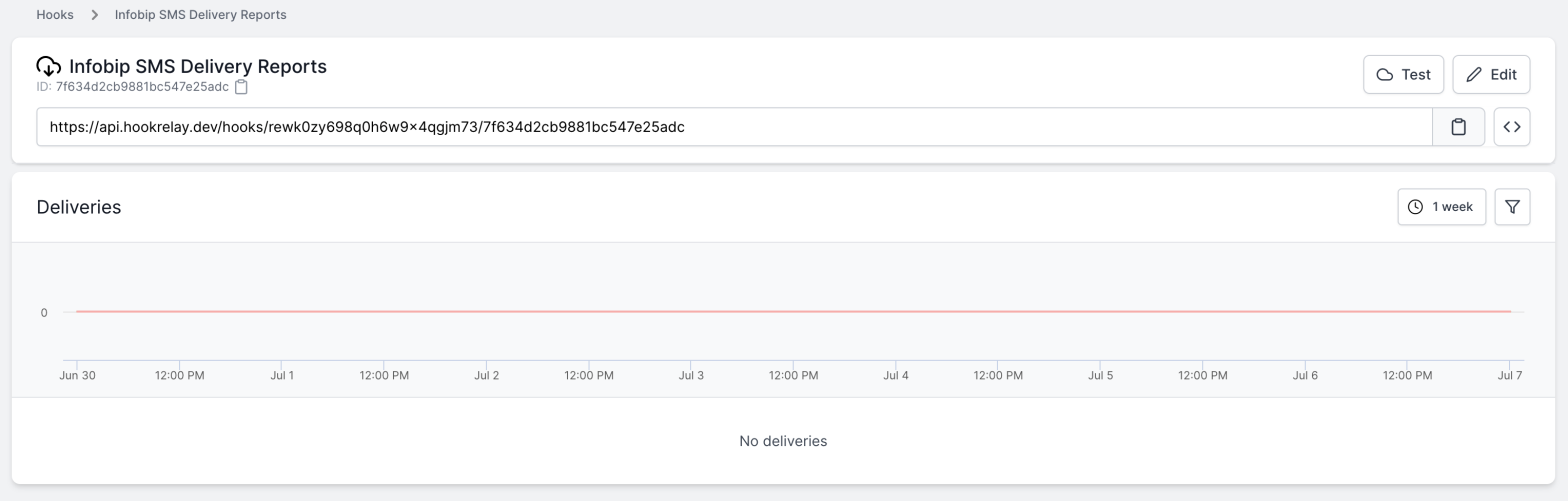Copy the hook URL to the clipboard
Image resolution: width=1568 pixels, height=501 pixels.
pyautogui.click(x=1458, y=127)
